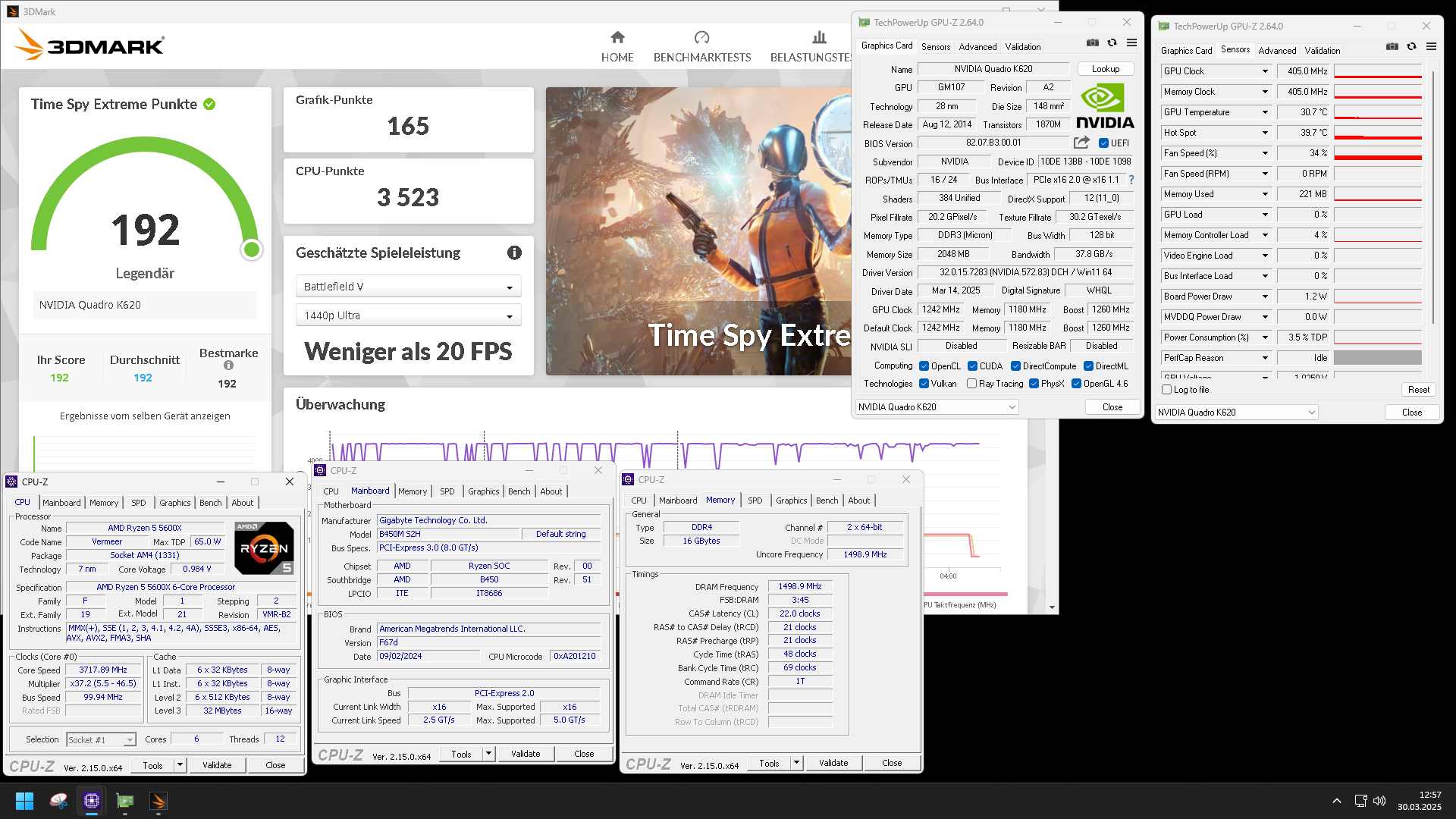Image resolution: width=1456 pixels, height=819 pixels.
Task: Click Reset in GPU-Z Sensors window
Action: point(1418,390)
